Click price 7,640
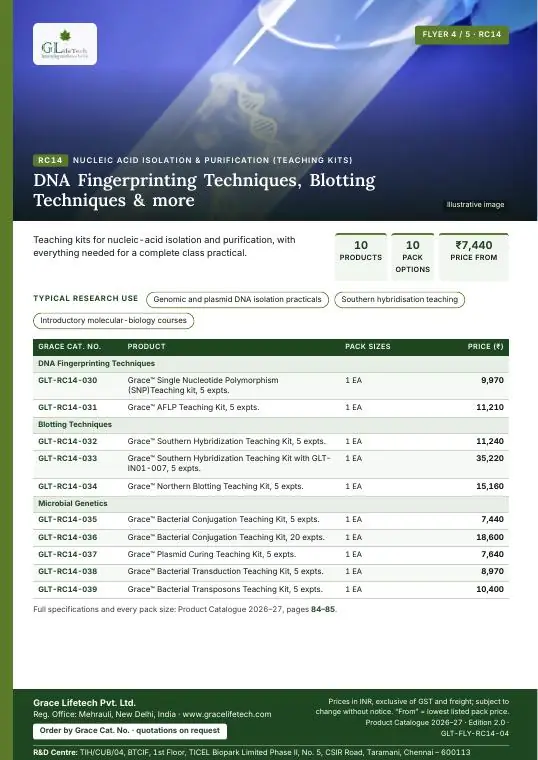 tap(492, 554)
